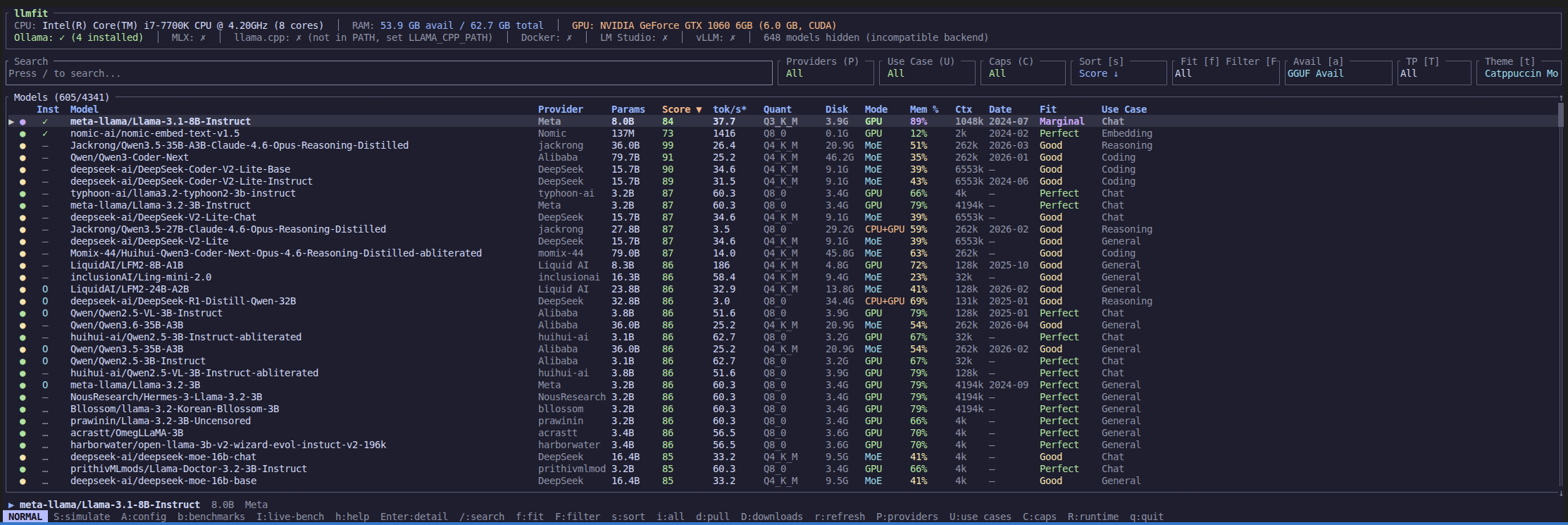Image resolution: width=1568 pixels, height=525 pixels.
Task: Open the Avail [a] GGUF Avail selector
Action: pos(1338,73)
